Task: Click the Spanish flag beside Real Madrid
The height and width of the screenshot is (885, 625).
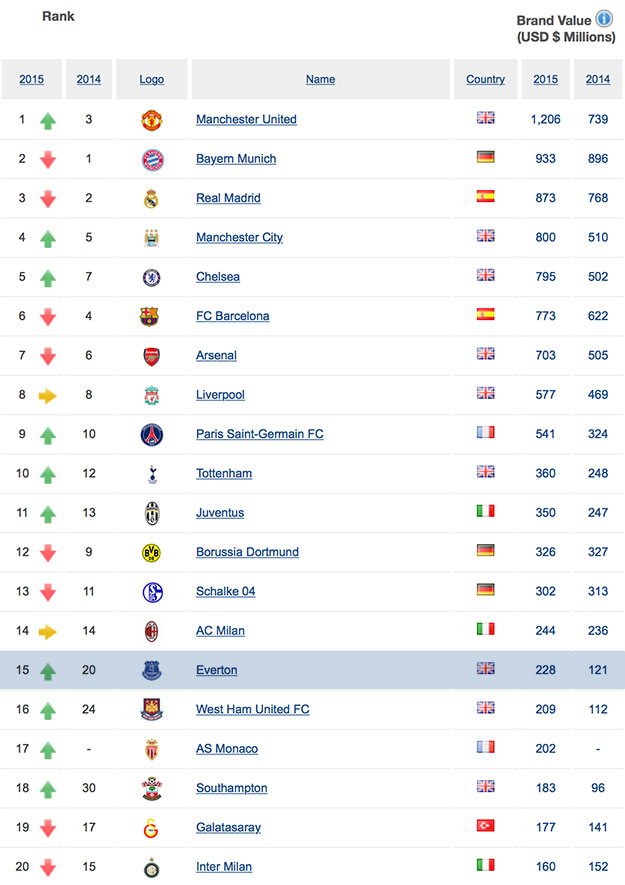Action: tap(486, 196)
